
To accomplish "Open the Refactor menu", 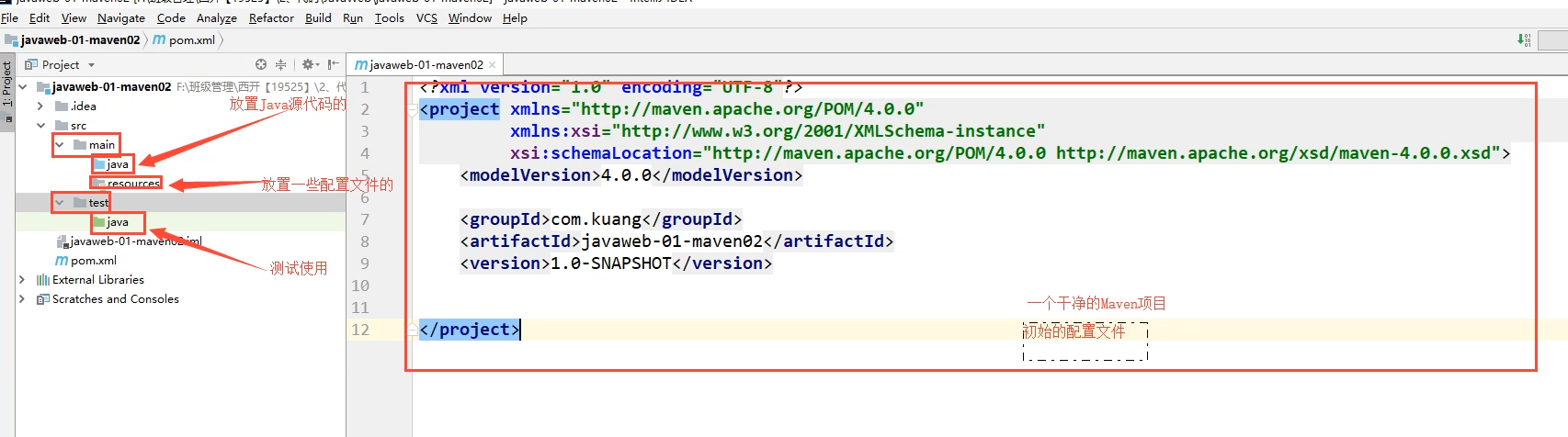I will pyautogui.click(x=271, y=17).
